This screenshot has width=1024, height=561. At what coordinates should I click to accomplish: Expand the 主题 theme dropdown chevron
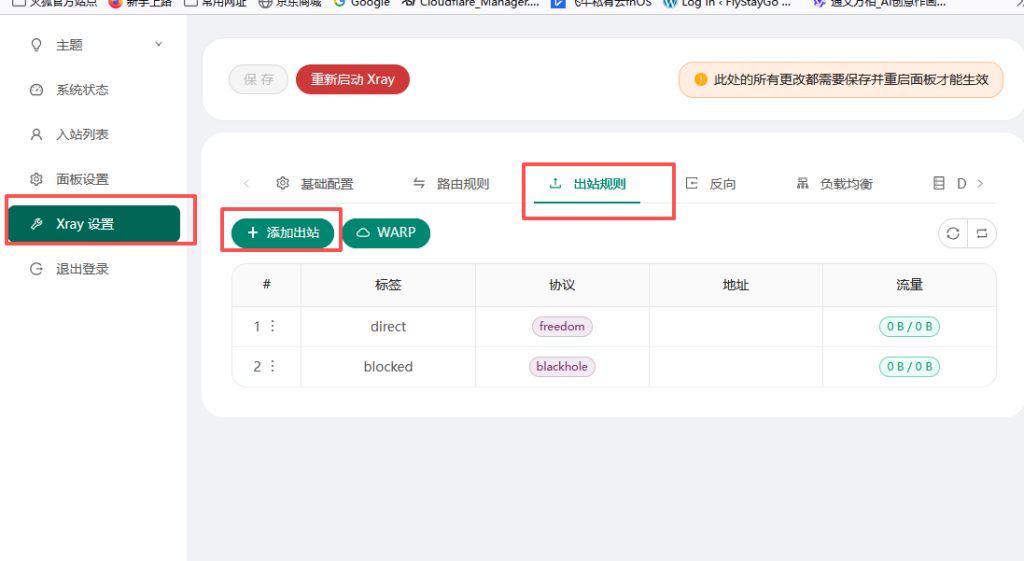[x=158, y=44]
